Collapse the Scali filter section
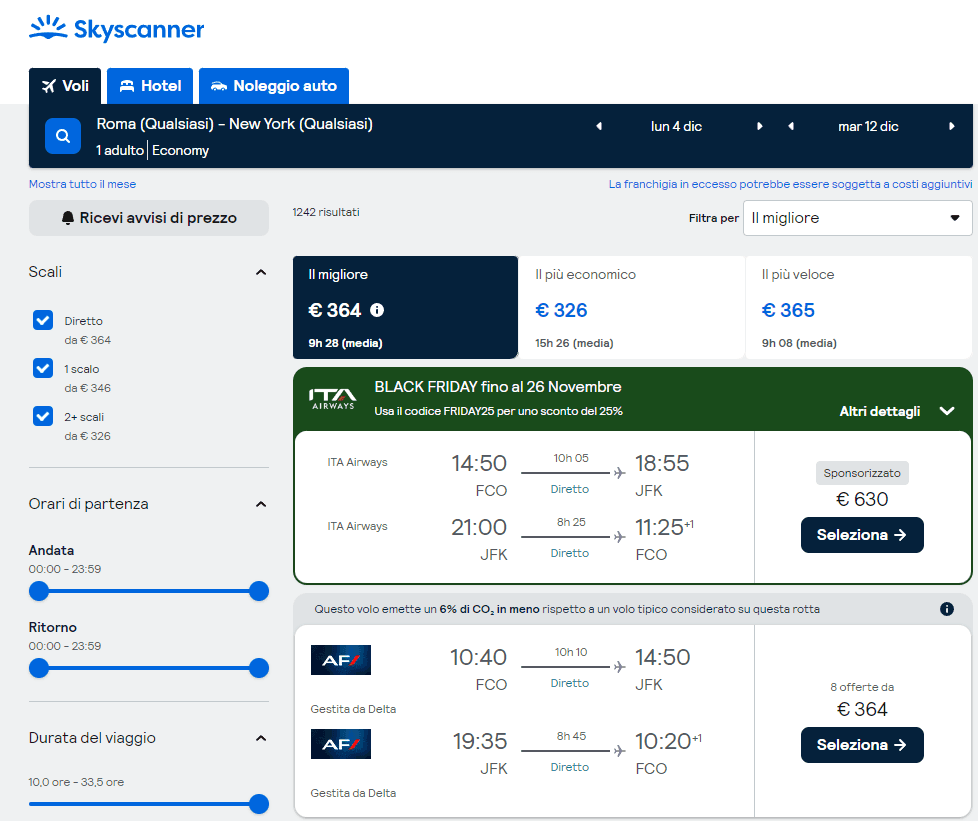The width and height of the screenshot is (978, 821). [261, 272]
